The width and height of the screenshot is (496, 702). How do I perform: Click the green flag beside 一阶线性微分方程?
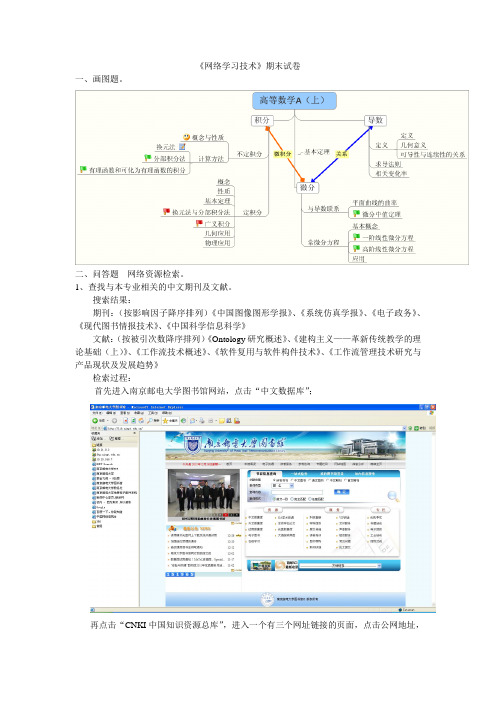[356, 237]
